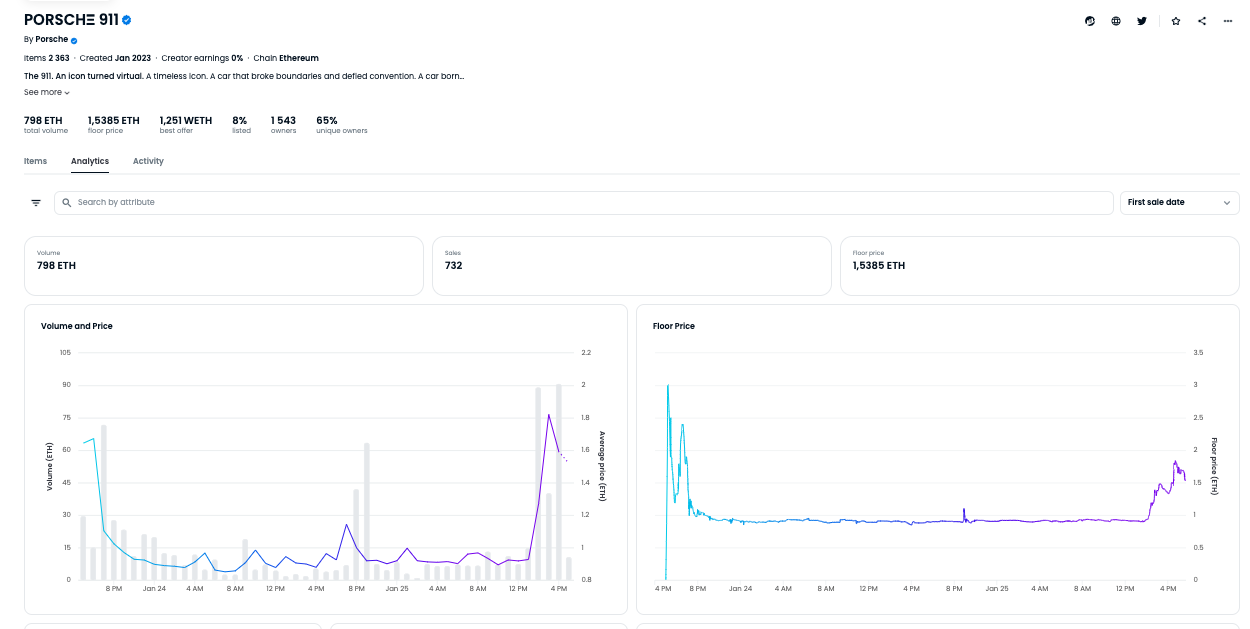
Task: Open the First sale date dropdown
Action: [x=1180, y=203]
